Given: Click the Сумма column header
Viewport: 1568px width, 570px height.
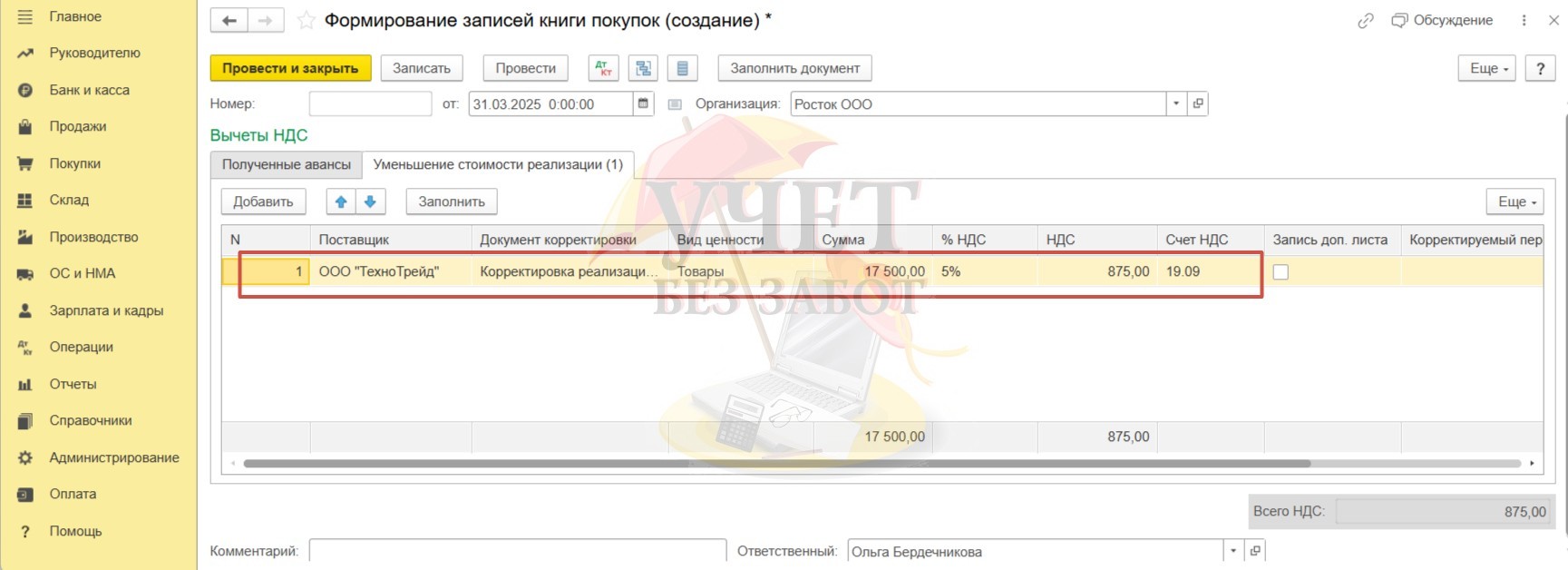Looking at the screenshot, I should pos(872,240).
